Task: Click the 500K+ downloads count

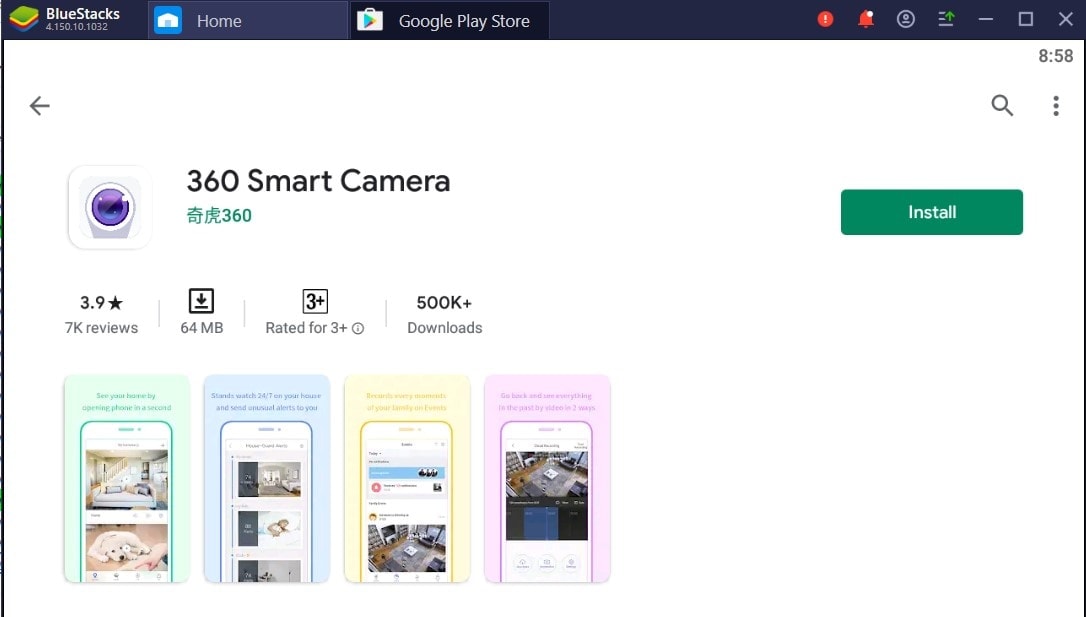Action: tap(444, 303)
